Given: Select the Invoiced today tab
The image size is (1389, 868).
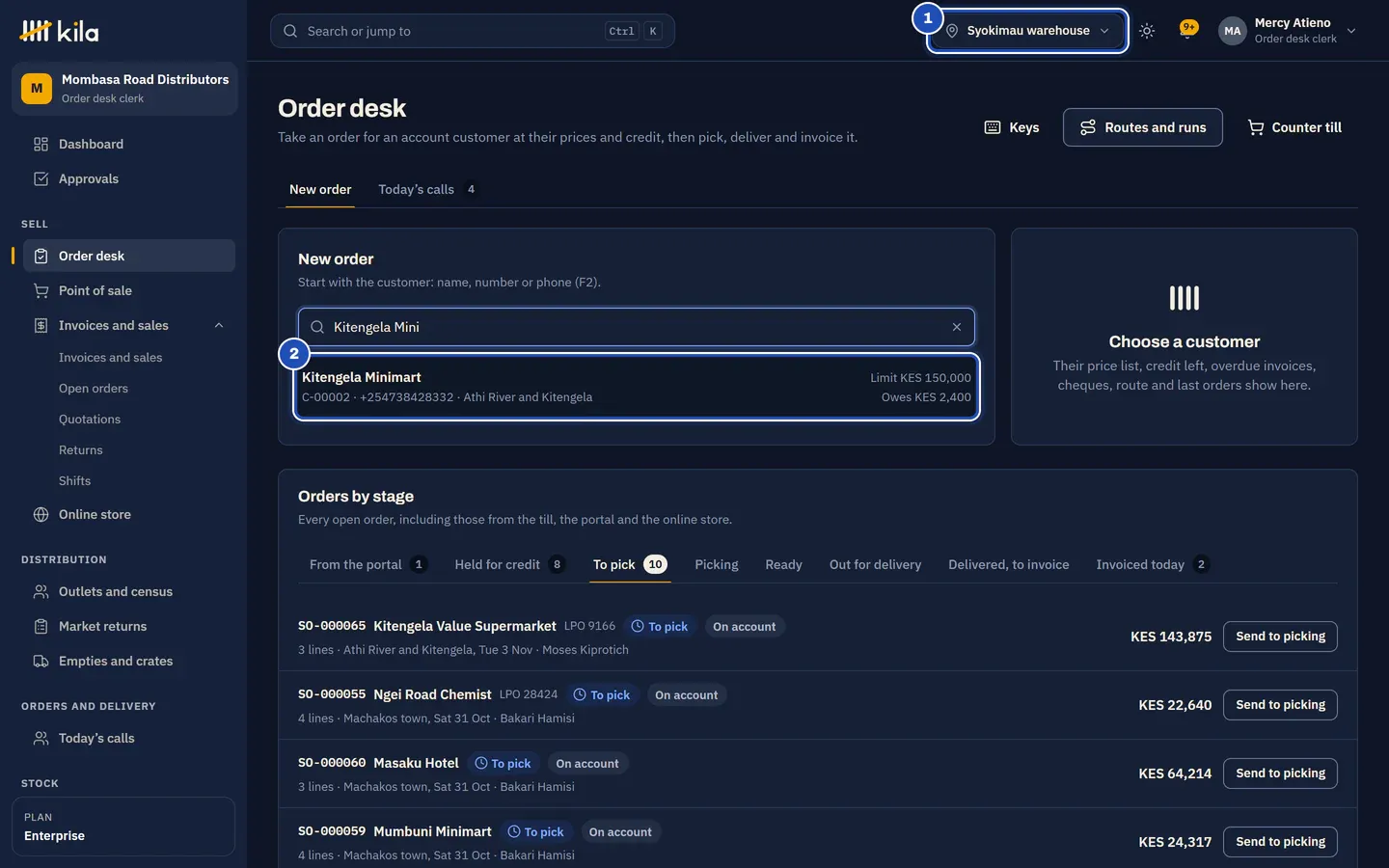Looking at the screenshot, I should tap(1153, 564).
